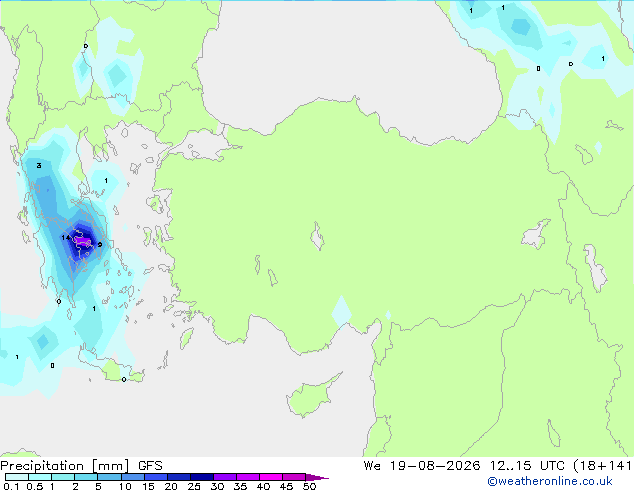
Task: Click the legend label '0.1'
Action: pos(11,486)
